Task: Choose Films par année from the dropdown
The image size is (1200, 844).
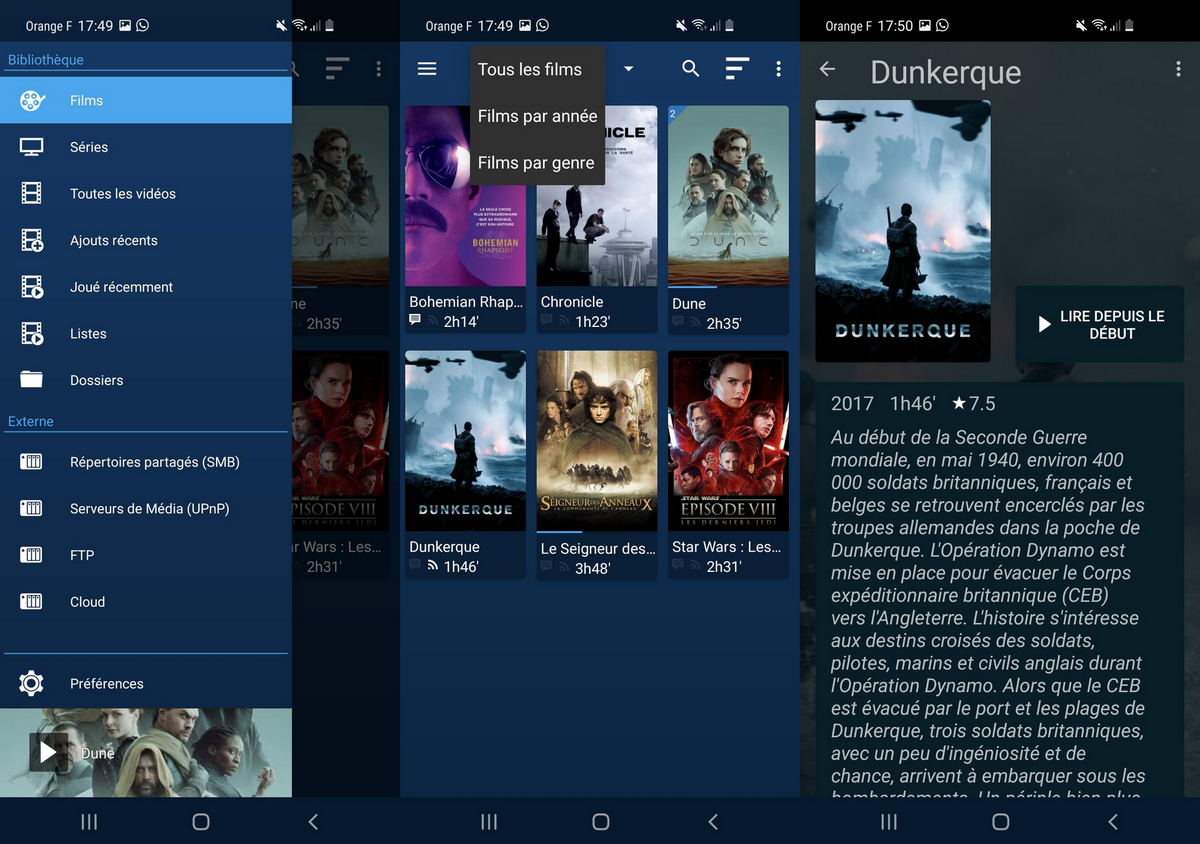Action: click(x=537, y=116)
